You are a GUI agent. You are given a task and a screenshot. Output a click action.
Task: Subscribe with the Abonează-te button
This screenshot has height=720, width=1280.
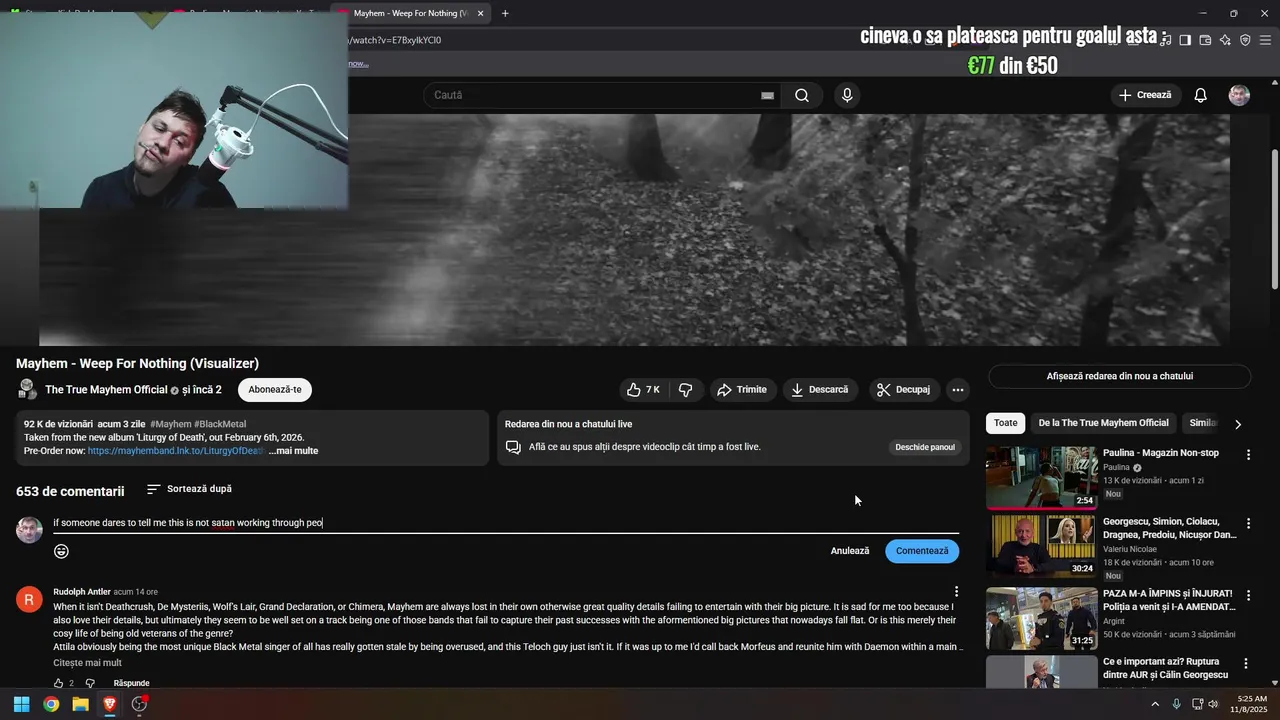pyautogui.click(x=275, y=390)
